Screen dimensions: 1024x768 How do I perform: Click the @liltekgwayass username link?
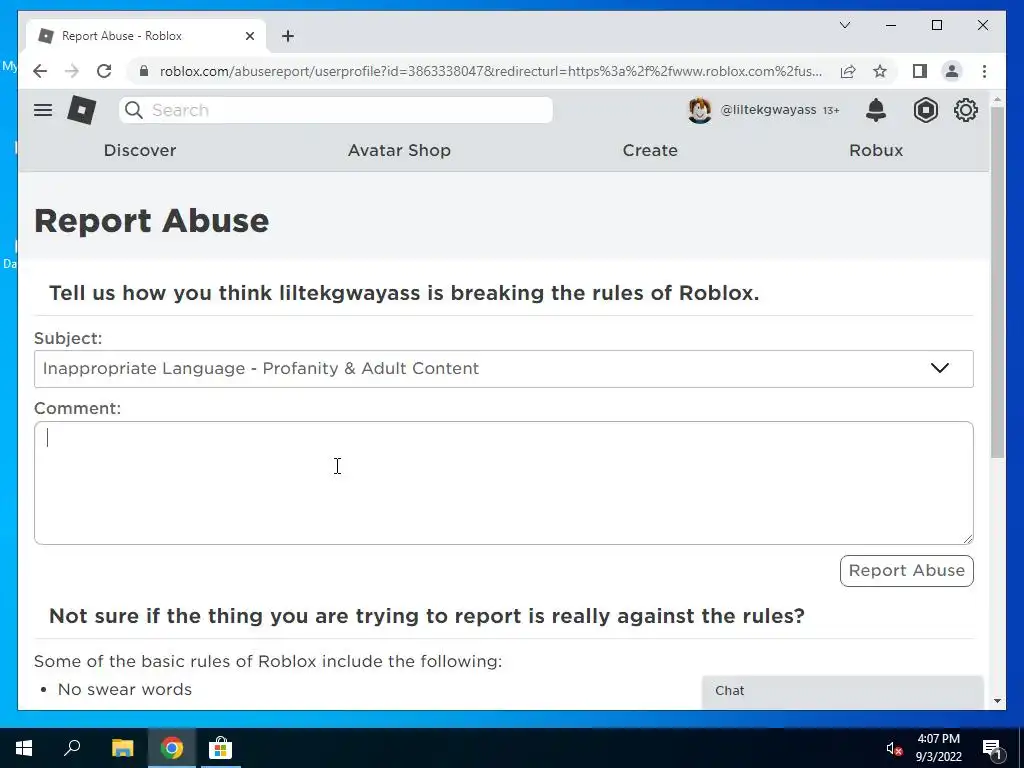coord(768,110)
